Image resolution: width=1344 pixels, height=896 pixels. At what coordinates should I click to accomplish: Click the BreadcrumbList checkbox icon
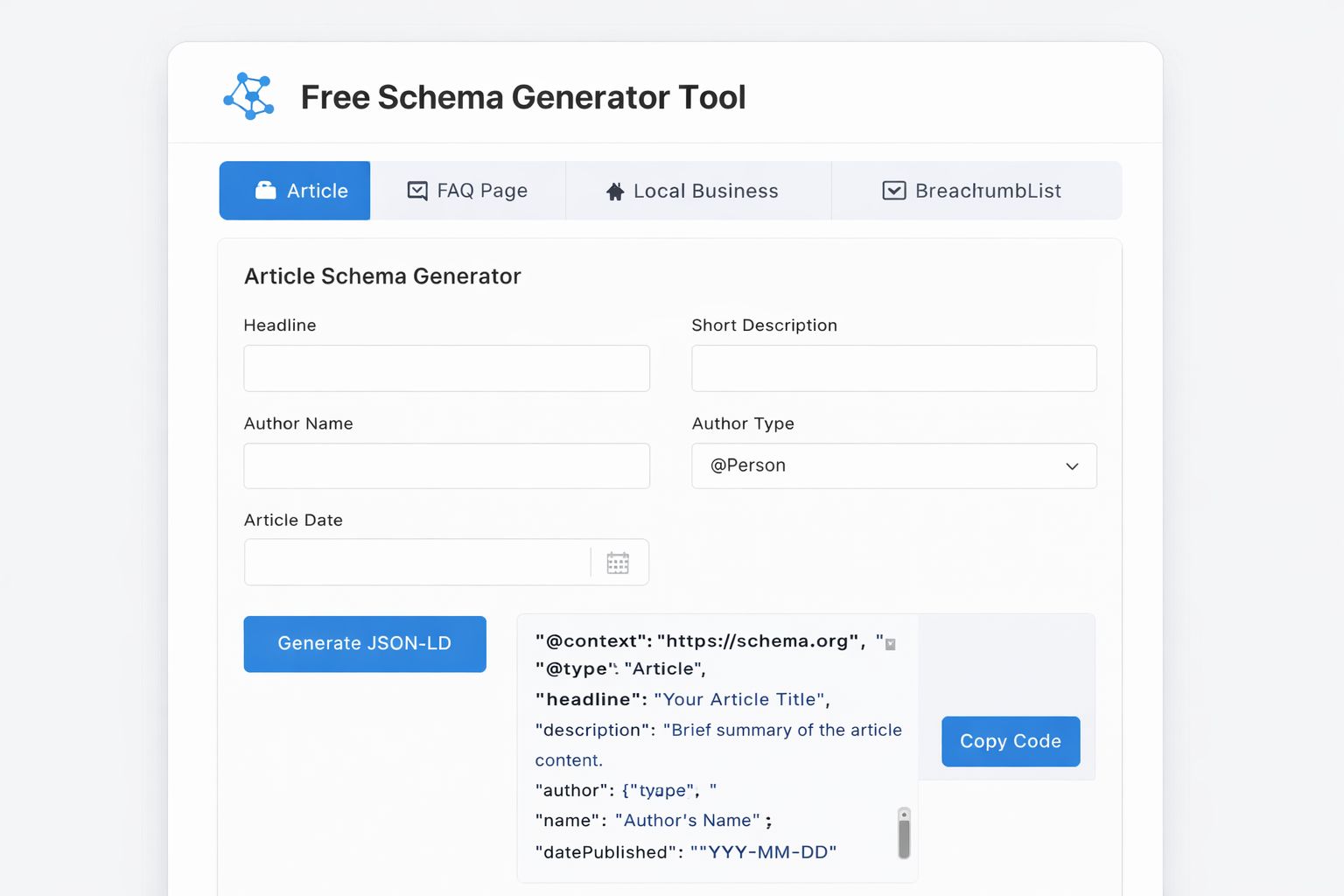(x=894, y=191)
